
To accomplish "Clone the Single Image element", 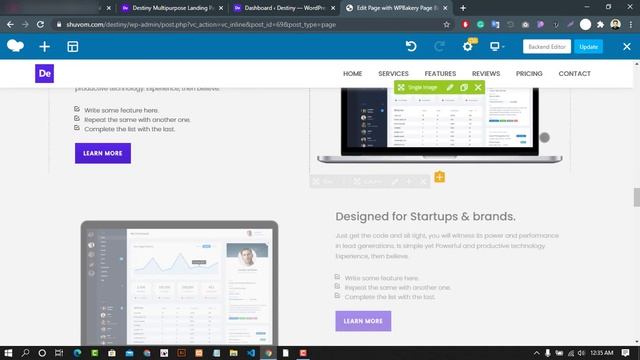I will [x=464, y=87].
